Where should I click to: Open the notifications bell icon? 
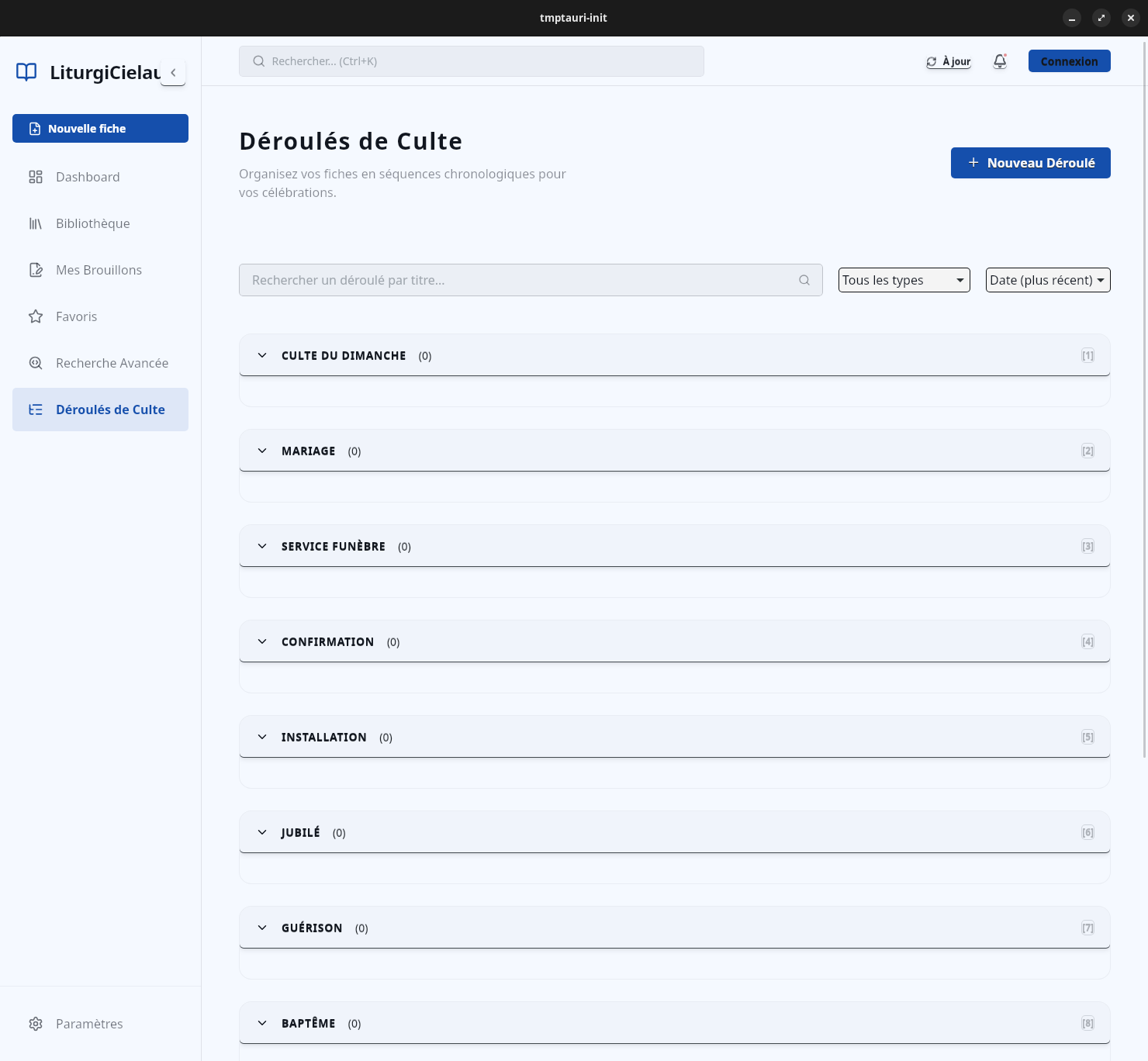coord(1000,61)
